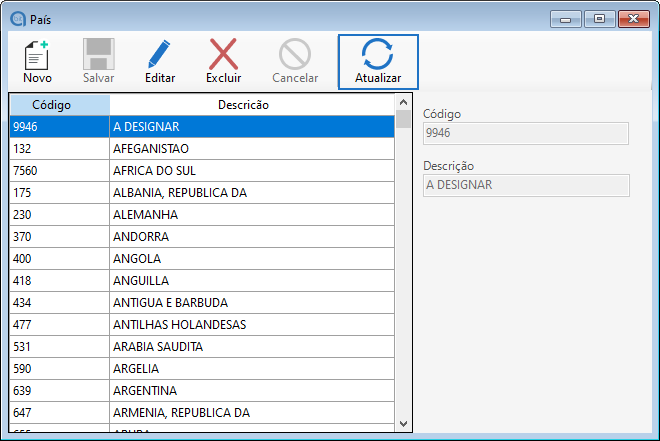Select the ANTILHAS HOLANDESAS row

click(200, 325)
